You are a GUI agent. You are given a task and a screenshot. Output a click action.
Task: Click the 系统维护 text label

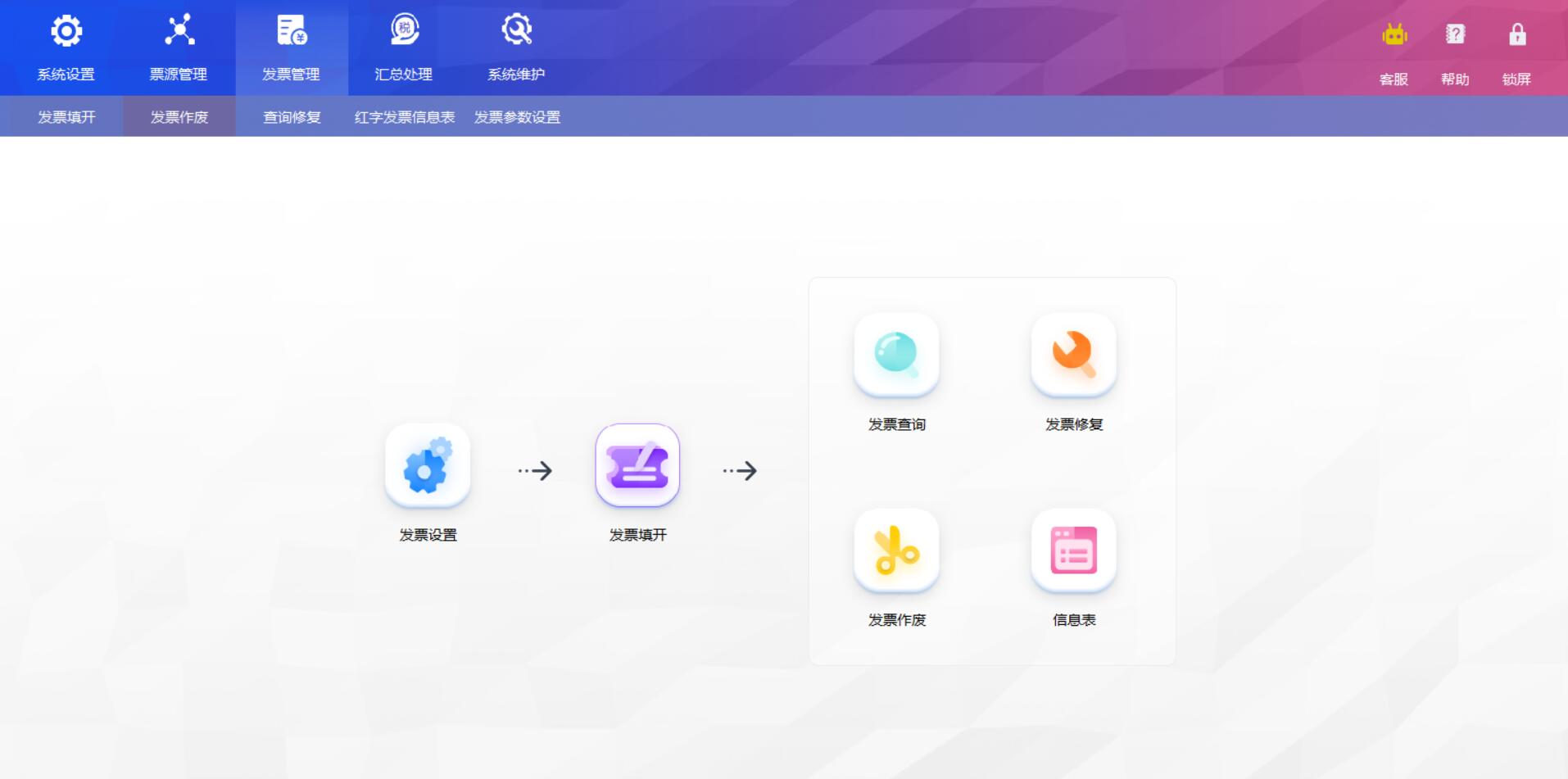516,75
